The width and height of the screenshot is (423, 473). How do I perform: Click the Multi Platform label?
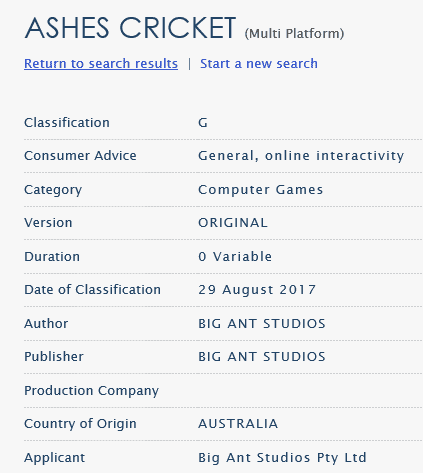click(294, 34)
